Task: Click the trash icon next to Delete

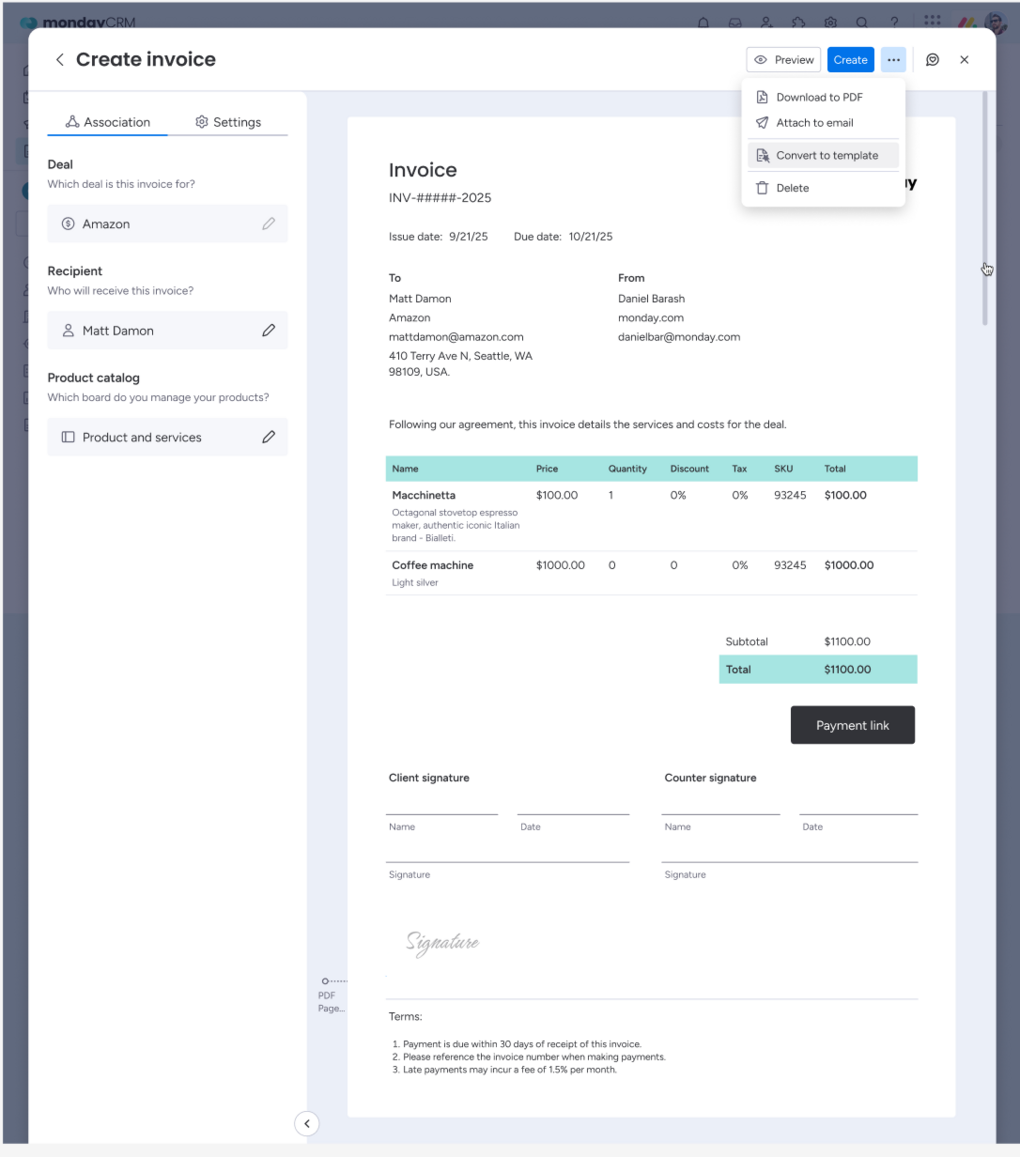Action: [762, 188]
